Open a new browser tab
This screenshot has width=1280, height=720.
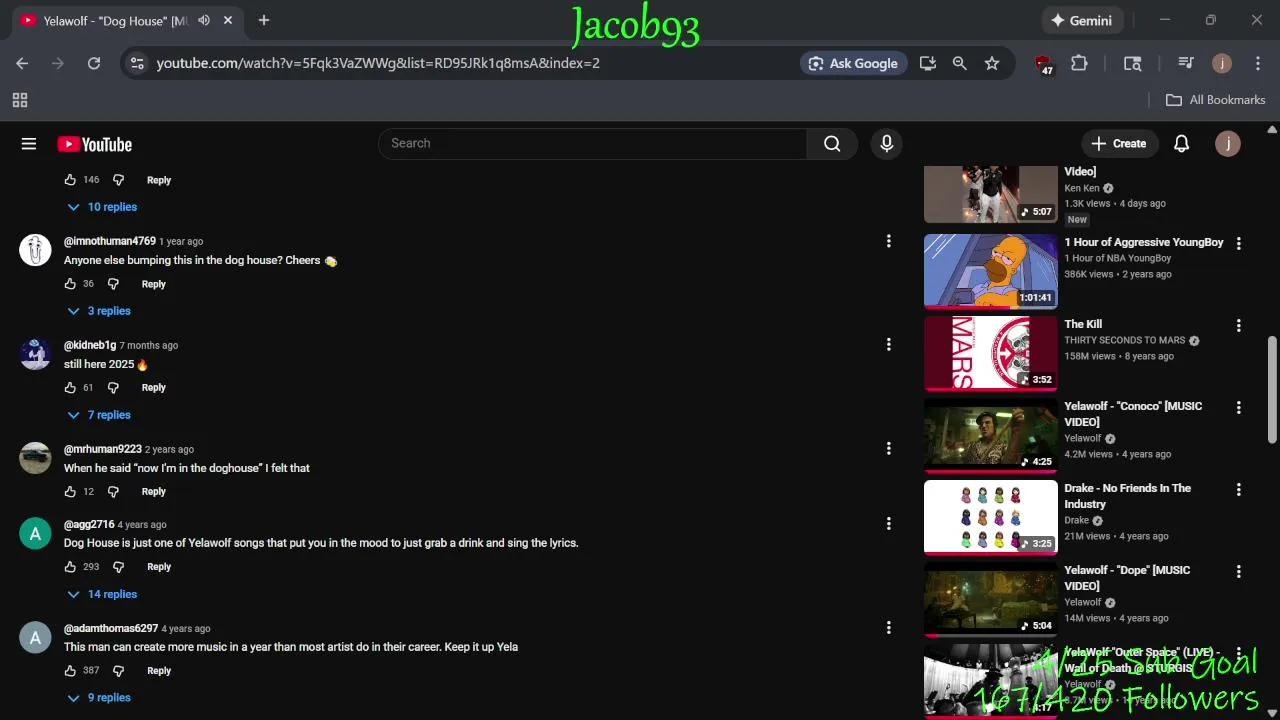(264, 20)
